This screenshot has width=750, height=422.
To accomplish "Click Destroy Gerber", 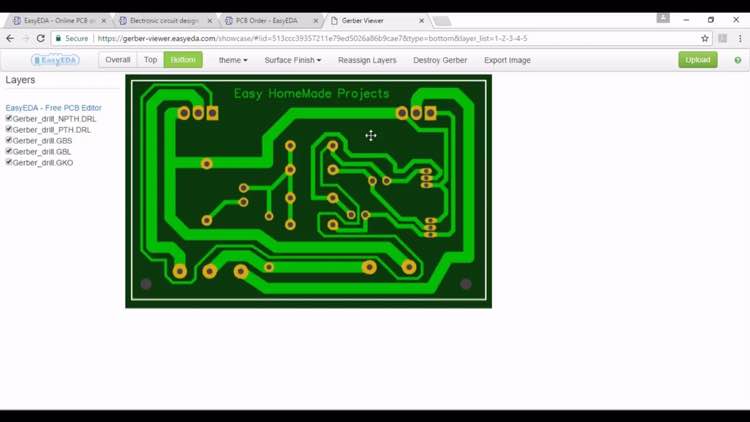I will 440,60.
